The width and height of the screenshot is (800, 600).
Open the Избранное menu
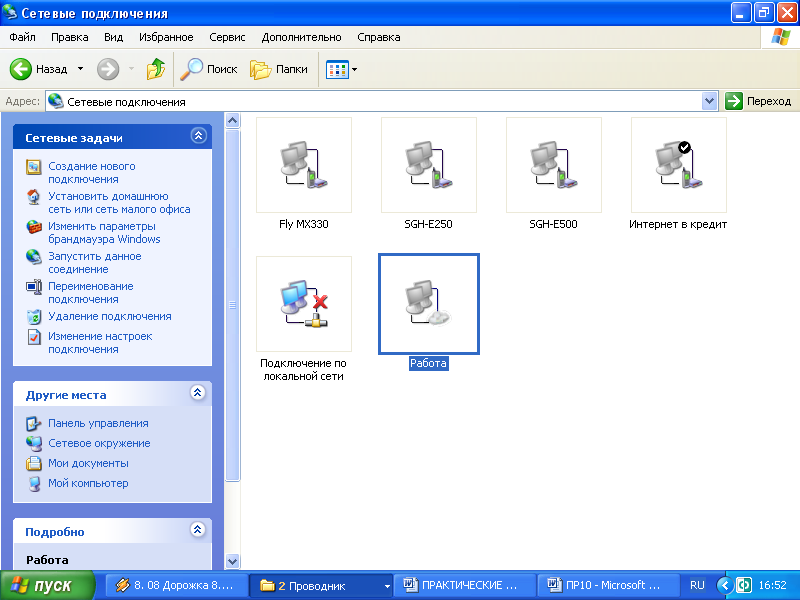[166, 37]
